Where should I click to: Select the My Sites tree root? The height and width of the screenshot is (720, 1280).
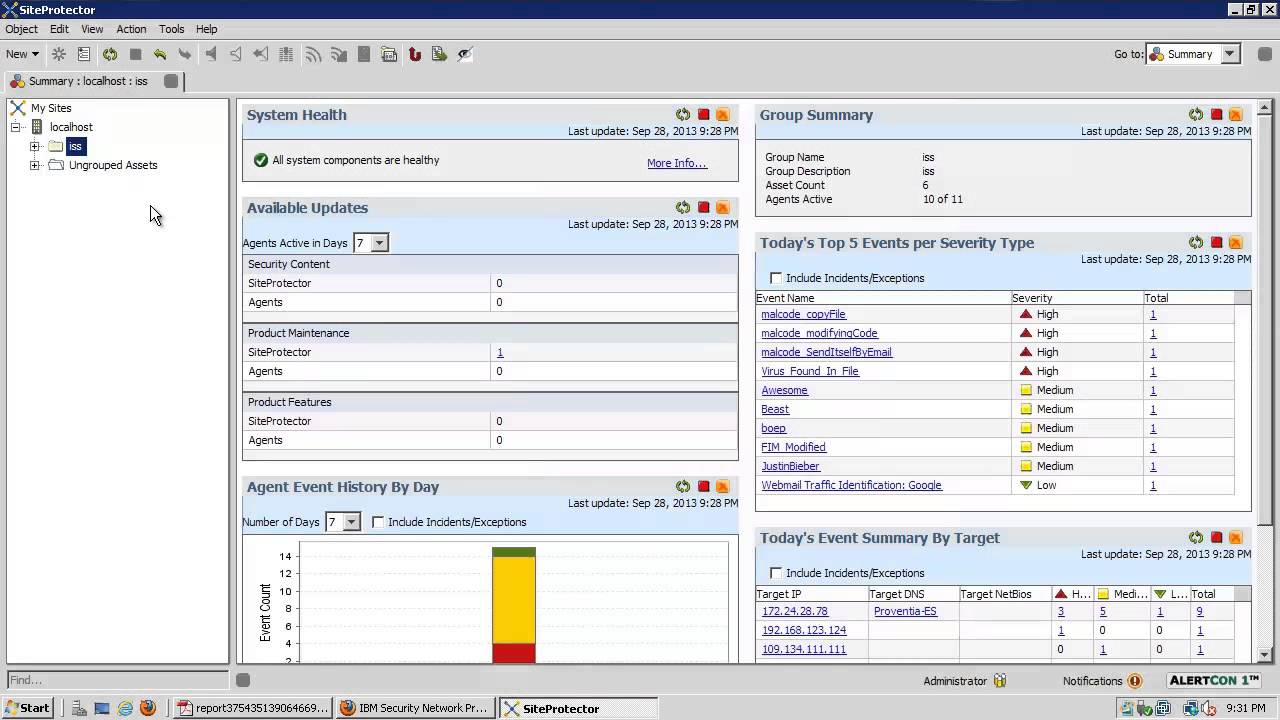point(51,108)
